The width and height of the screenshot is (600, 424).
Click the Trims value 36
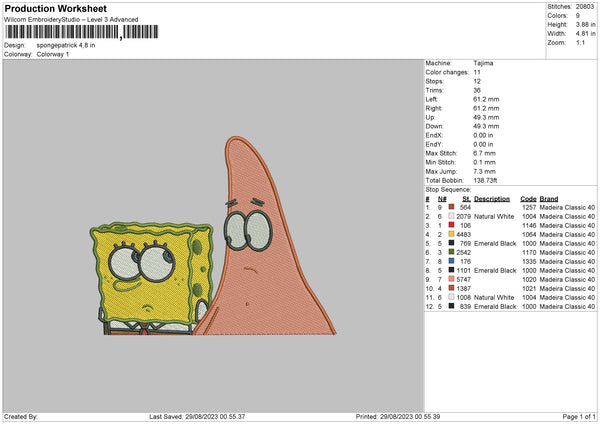pyautogui.click(x=477, y=90)
